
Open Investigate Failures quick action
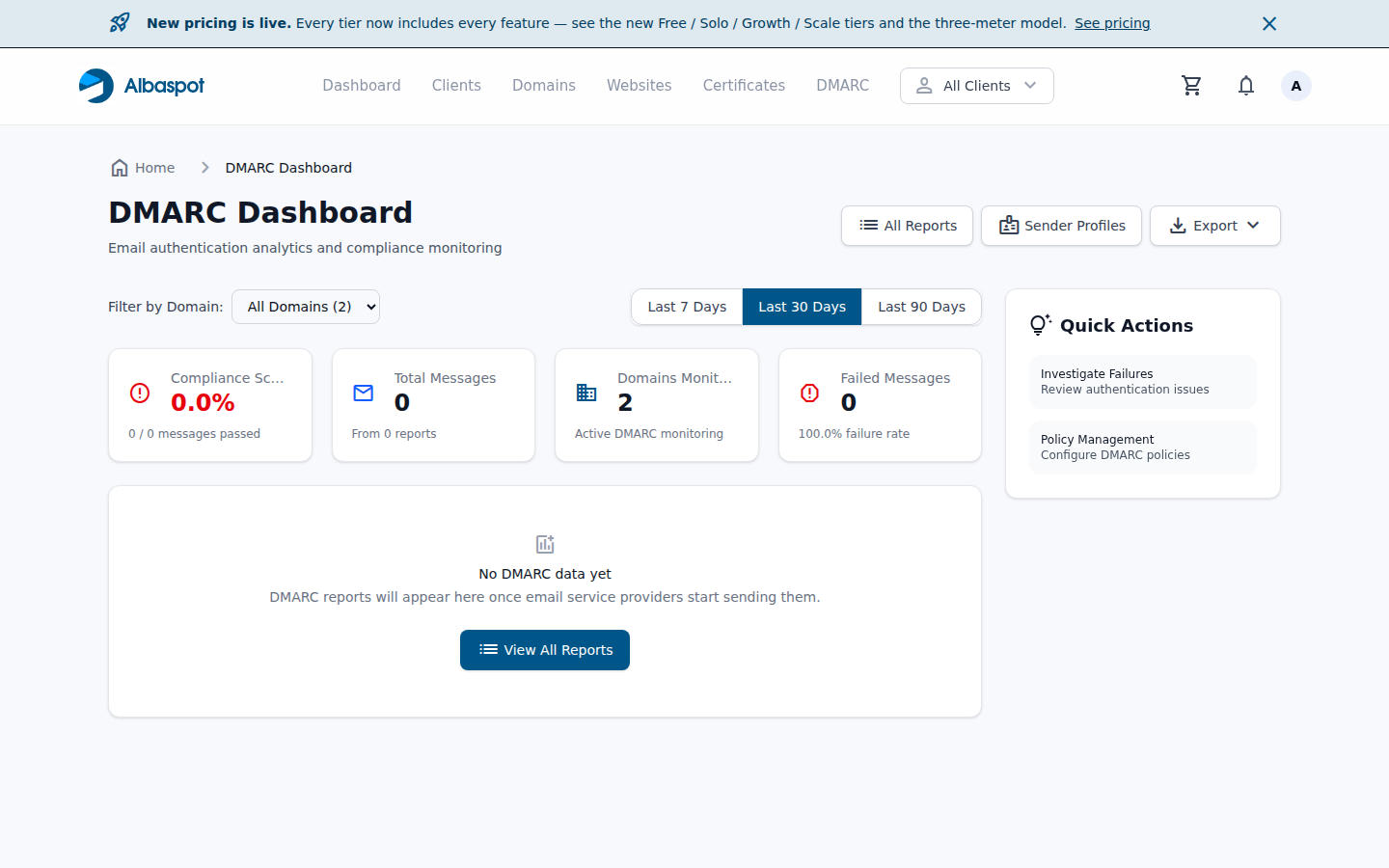coord(1143,382)
